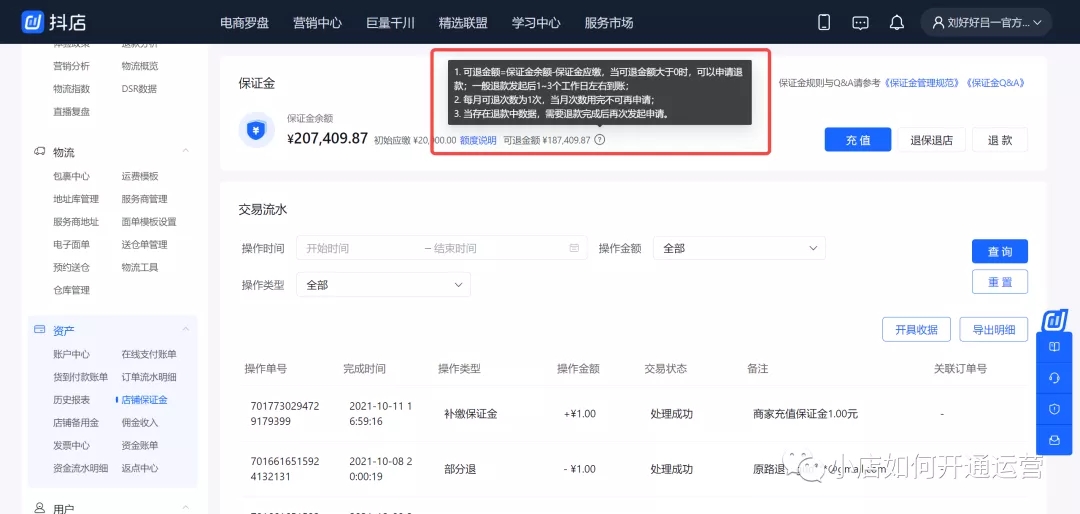Expand the account name dropdown

pyautogui.click(x=986, y=22)
